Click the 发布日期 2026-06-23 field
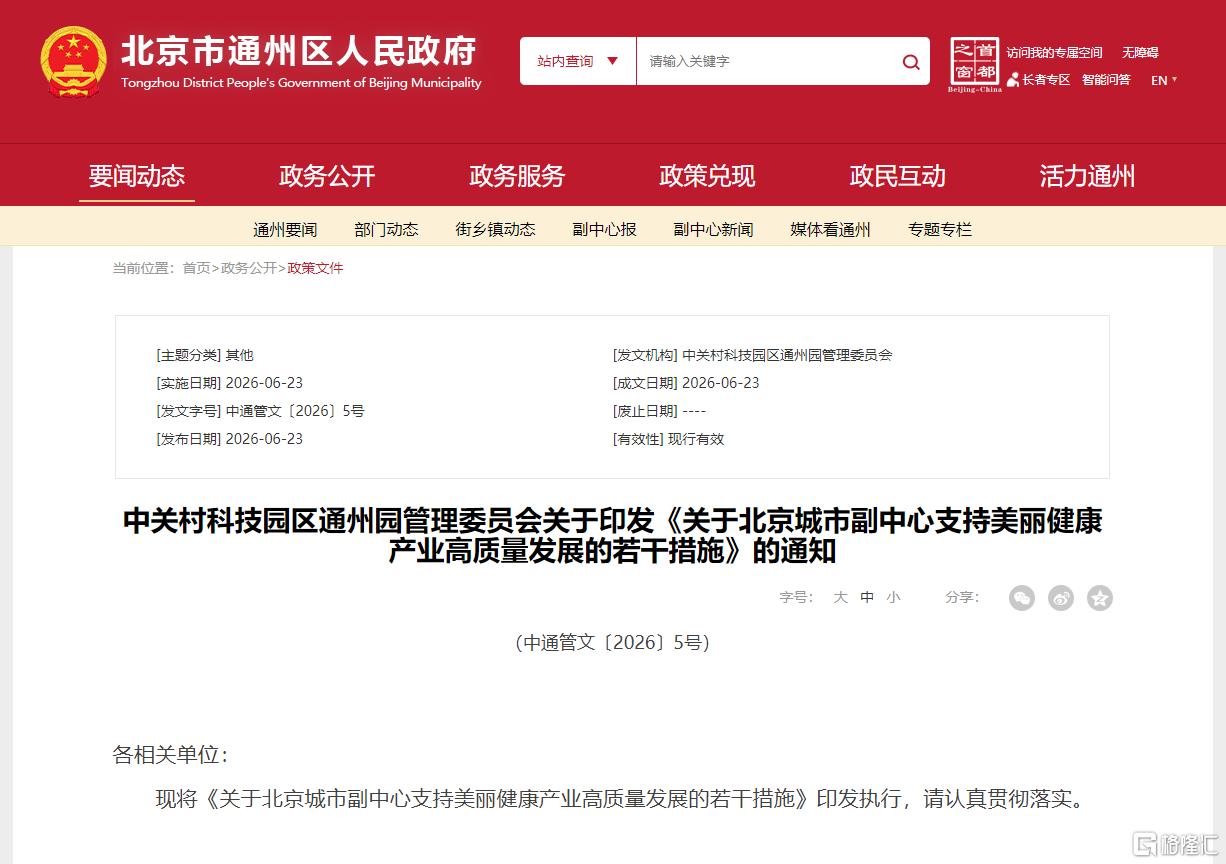This screenshot has width=1226, height=864. click(229, 439)
